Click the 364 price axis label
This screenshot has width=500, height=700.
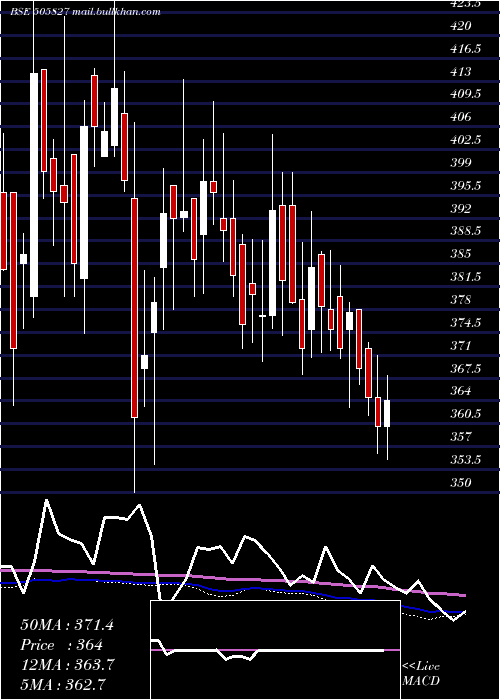(461, 391)
